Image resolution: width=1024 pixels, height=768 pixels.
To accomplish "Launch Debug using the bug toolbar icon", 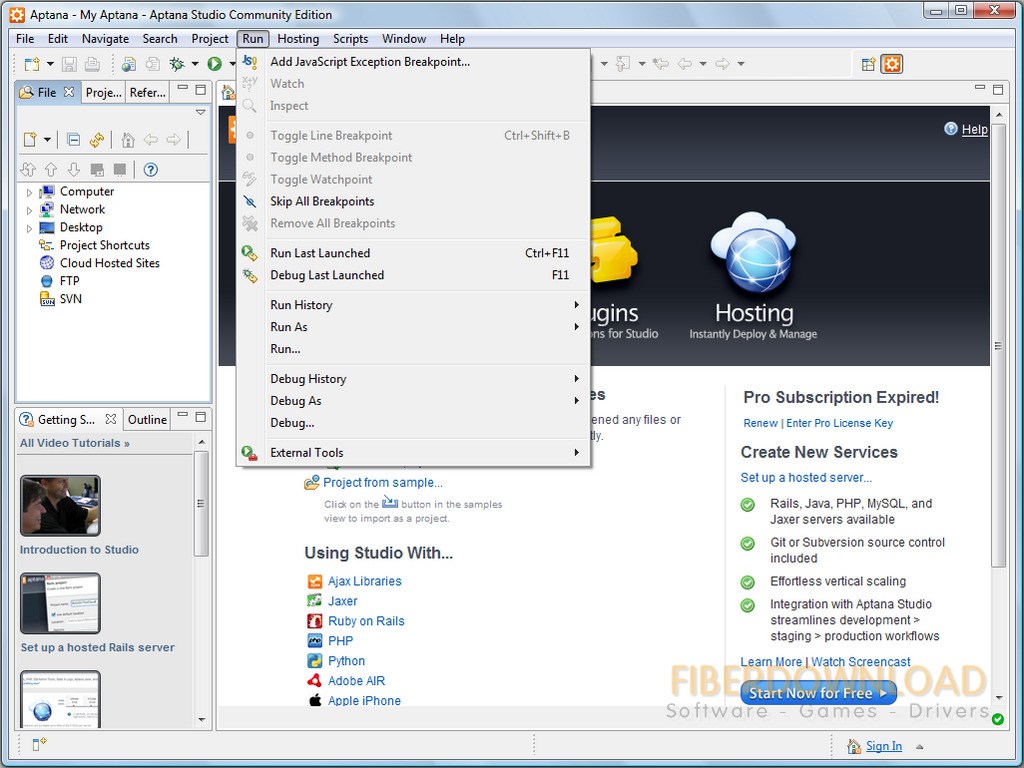I will coord(176,64).
